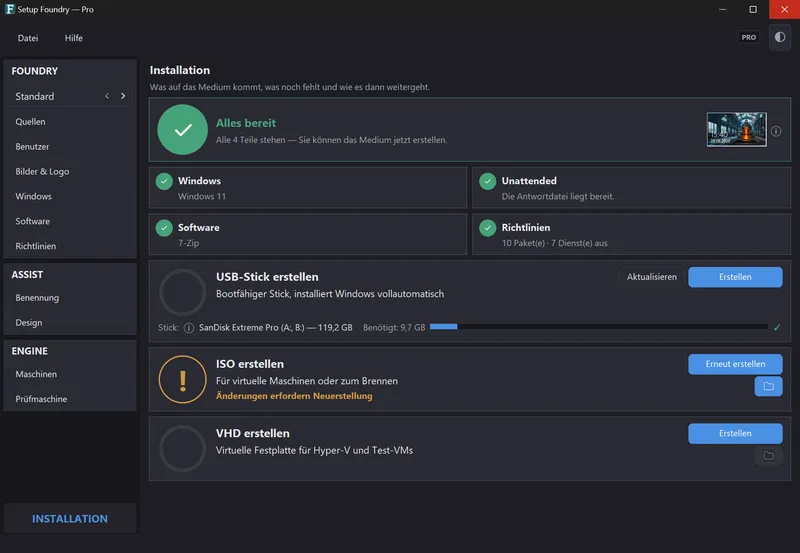Image resolution: width=800 pixels, height=553 pixels.
Task: Click the stick info icon near SanDisk
Action: (189, 328)
